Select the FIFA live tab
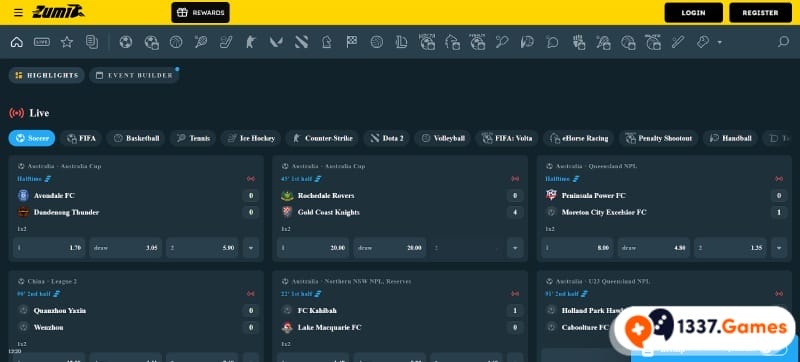Screen dimensions: 800x362 pos(81,138)
